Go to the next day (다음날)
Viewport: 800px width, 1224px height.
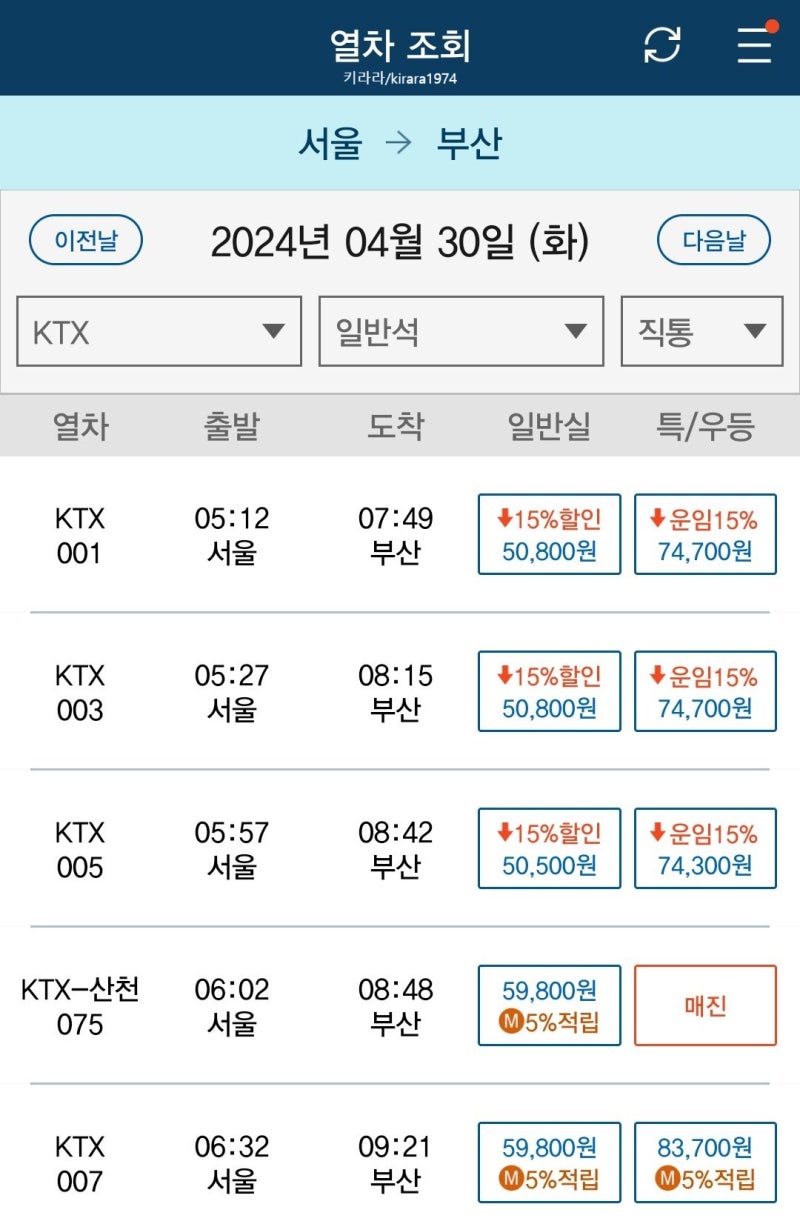pyautogui.click(x=714, y=241)
